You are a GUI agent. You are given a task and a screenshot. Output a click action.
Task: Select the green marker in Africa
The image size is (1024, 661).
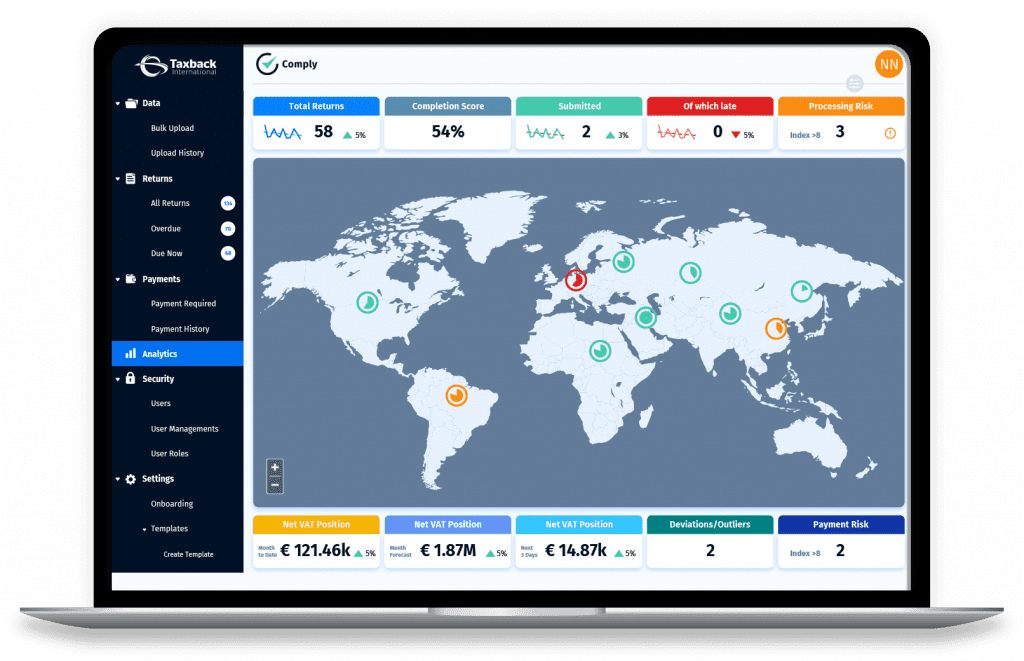point(600,351)
